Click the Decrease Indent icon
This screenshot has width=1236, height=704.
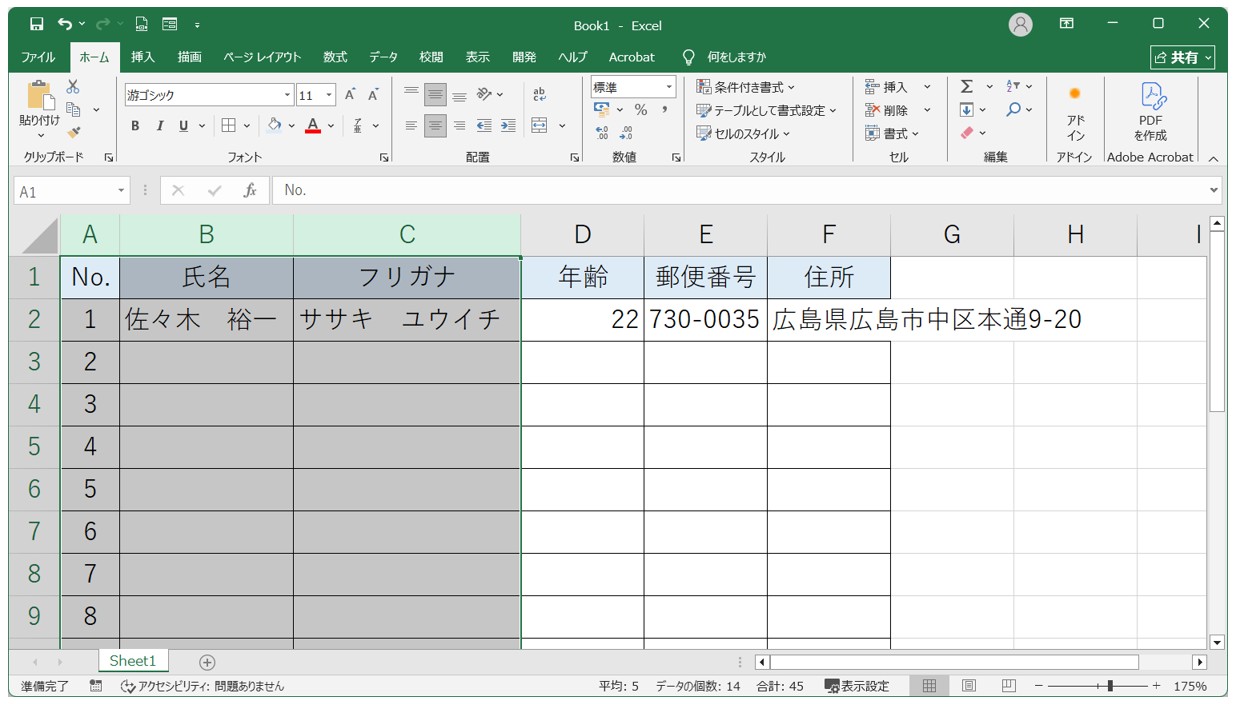tap(484, 126)
